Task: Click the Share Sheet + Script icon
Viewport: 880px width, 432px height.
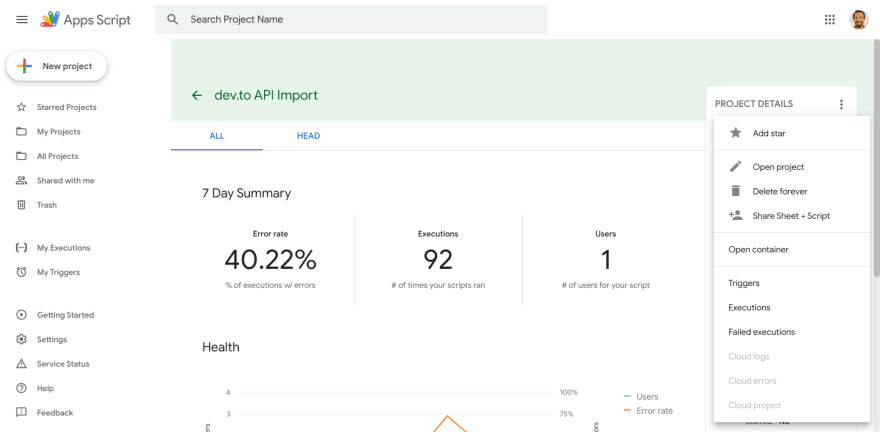Action: tap(736, 215)
